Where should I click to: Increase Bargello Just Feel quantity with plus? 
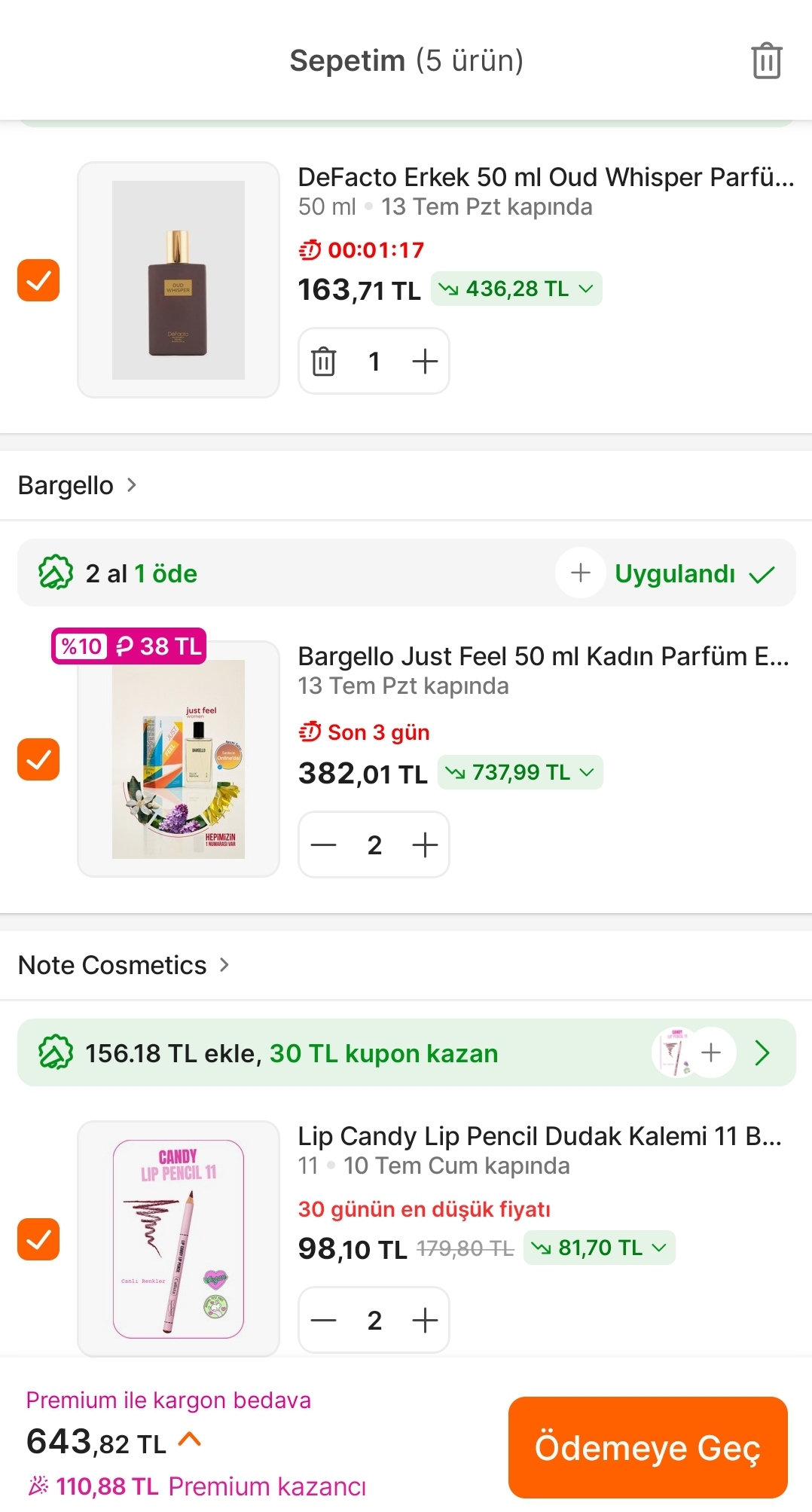point(425,845)
